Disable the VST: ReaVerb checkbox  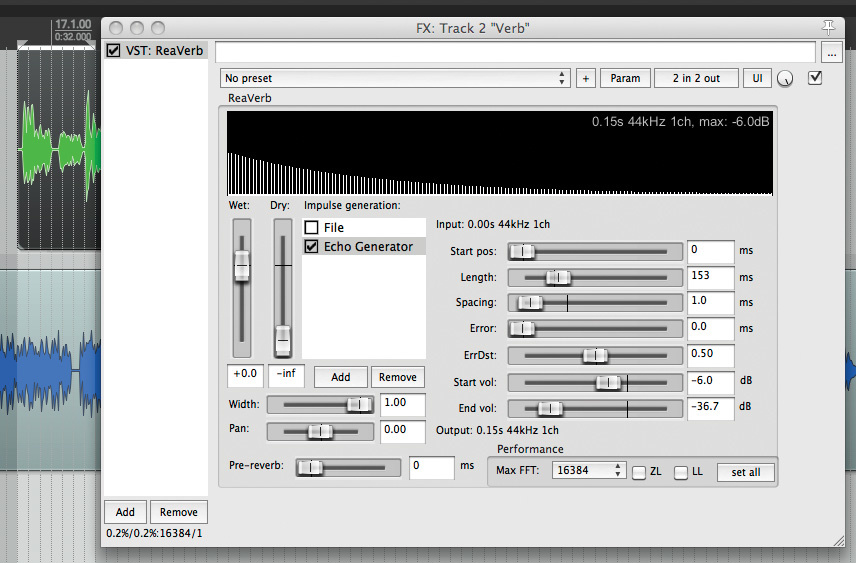(x=114, y=51)
